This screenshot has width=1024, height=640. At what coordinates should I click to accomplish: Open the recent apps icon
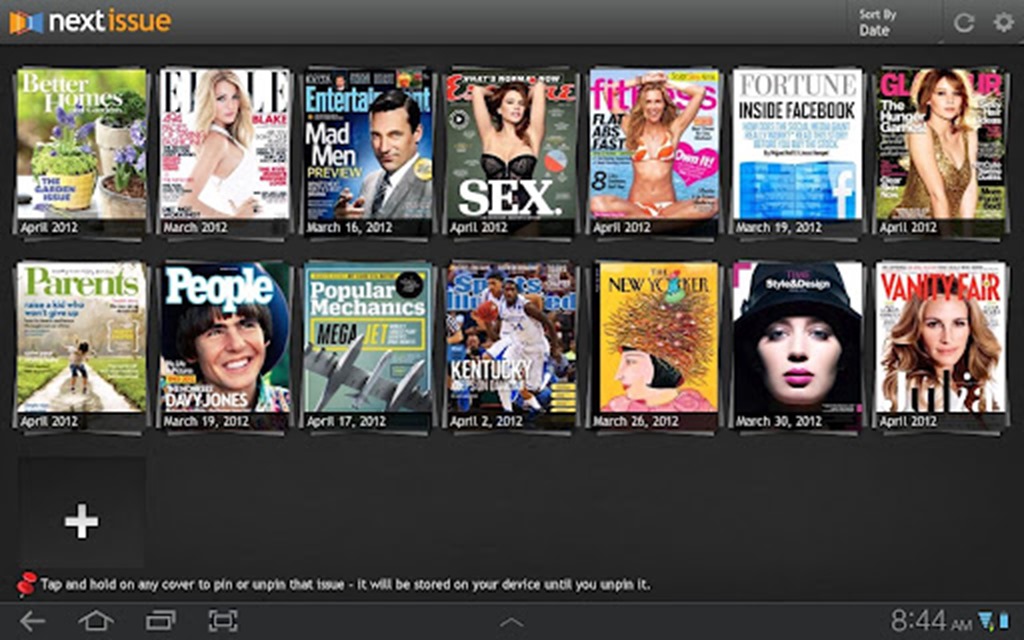(160, 621)
